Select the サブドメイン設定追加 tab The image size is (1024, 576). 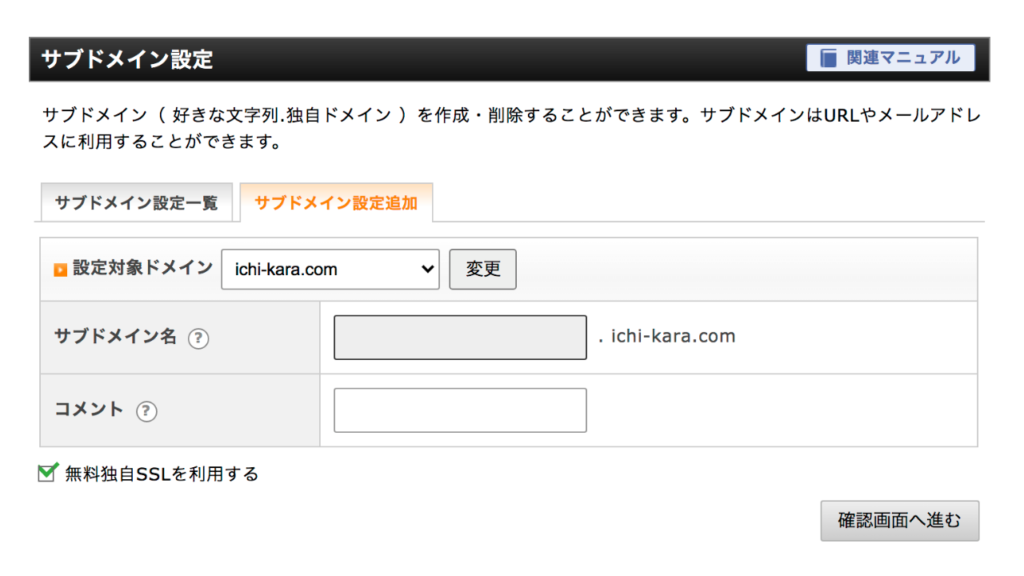[336, 203]
